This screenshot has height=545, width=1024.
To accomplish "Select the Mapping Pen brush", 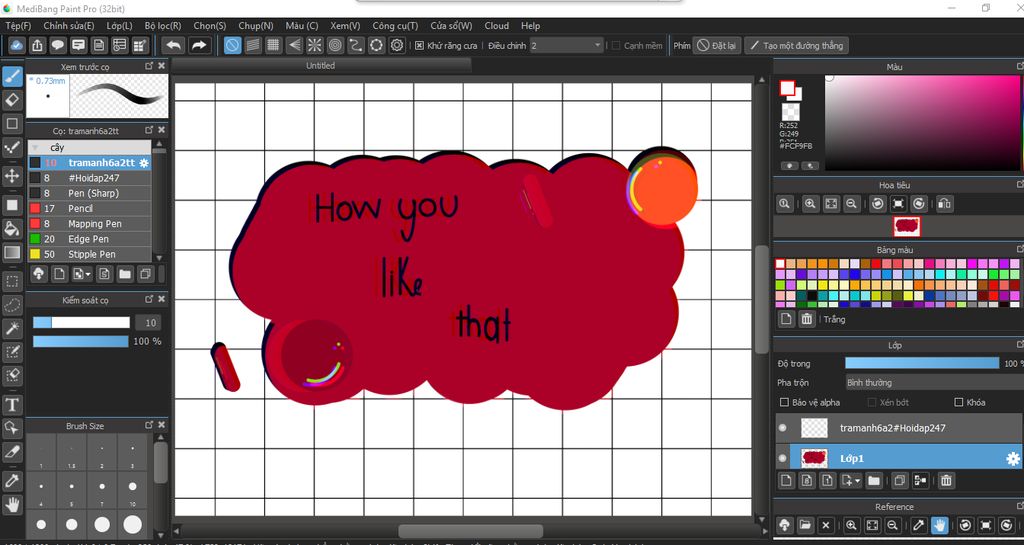I will tap(89, 224).
